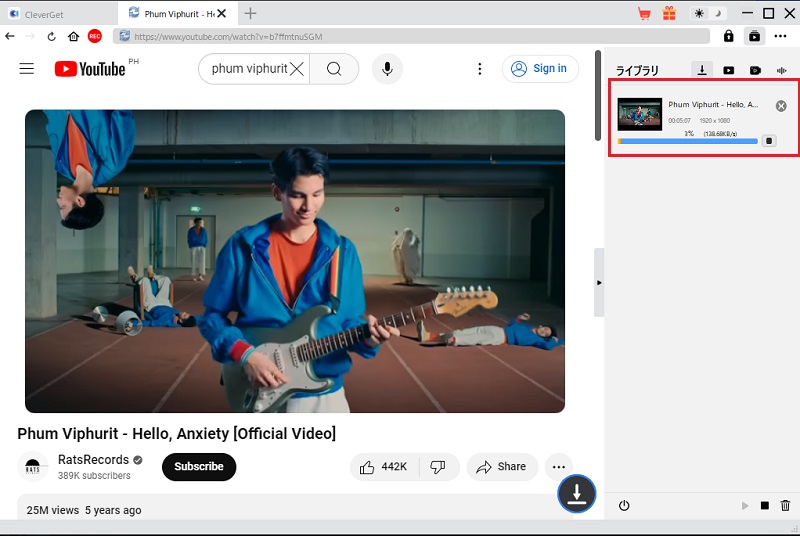
Task: Stop the download via square button by progress bar
Action: (x=769, y=141)
